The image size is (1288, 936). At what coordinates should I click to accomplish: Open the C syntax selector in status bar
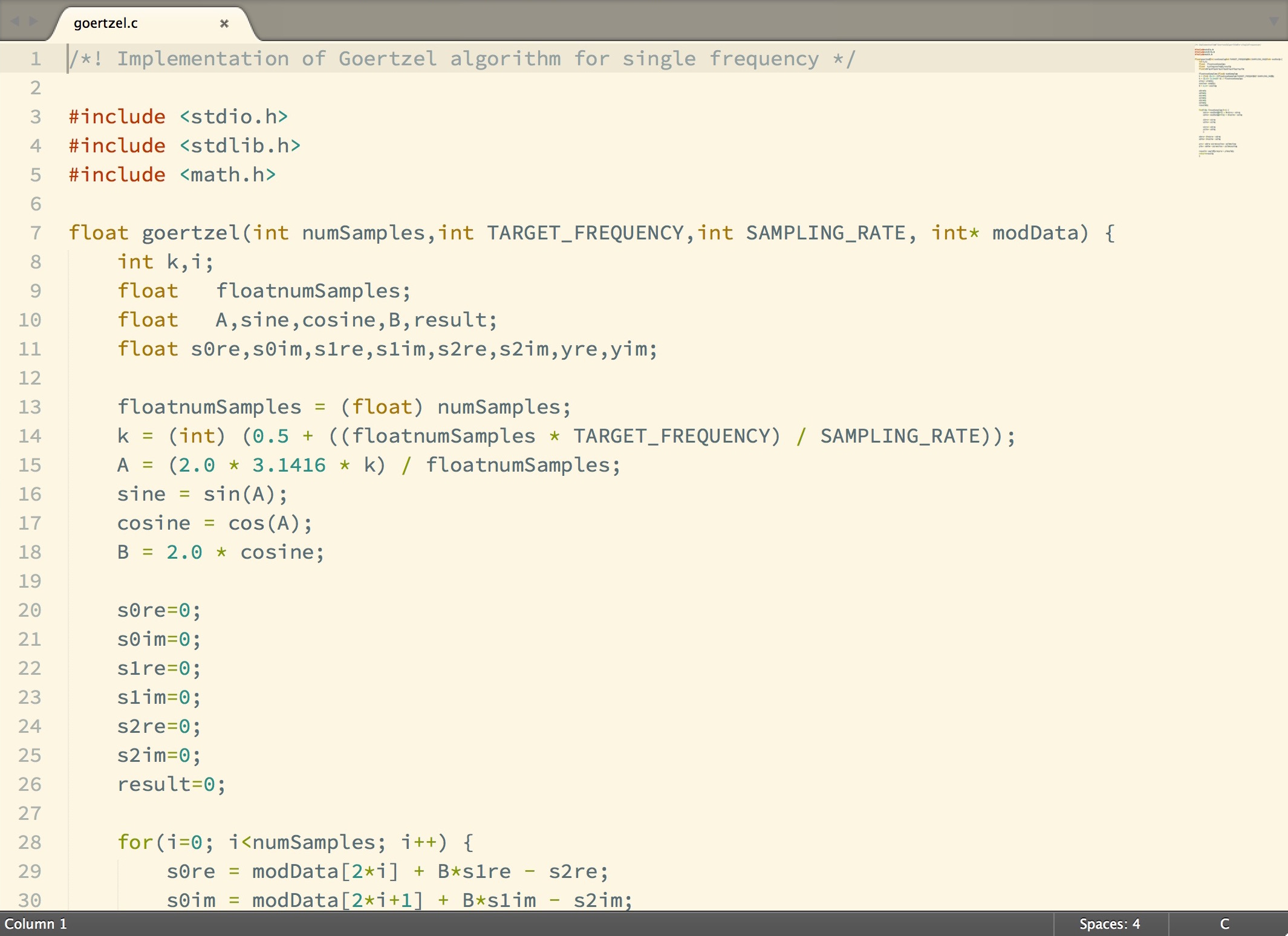point(1225,924)
